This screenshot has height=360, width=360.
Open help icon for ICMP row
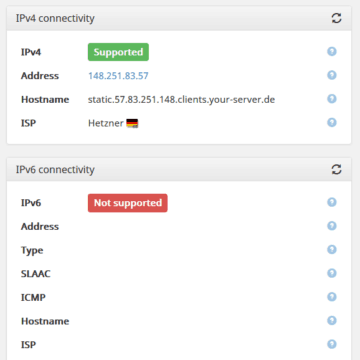tap(332, 297)
